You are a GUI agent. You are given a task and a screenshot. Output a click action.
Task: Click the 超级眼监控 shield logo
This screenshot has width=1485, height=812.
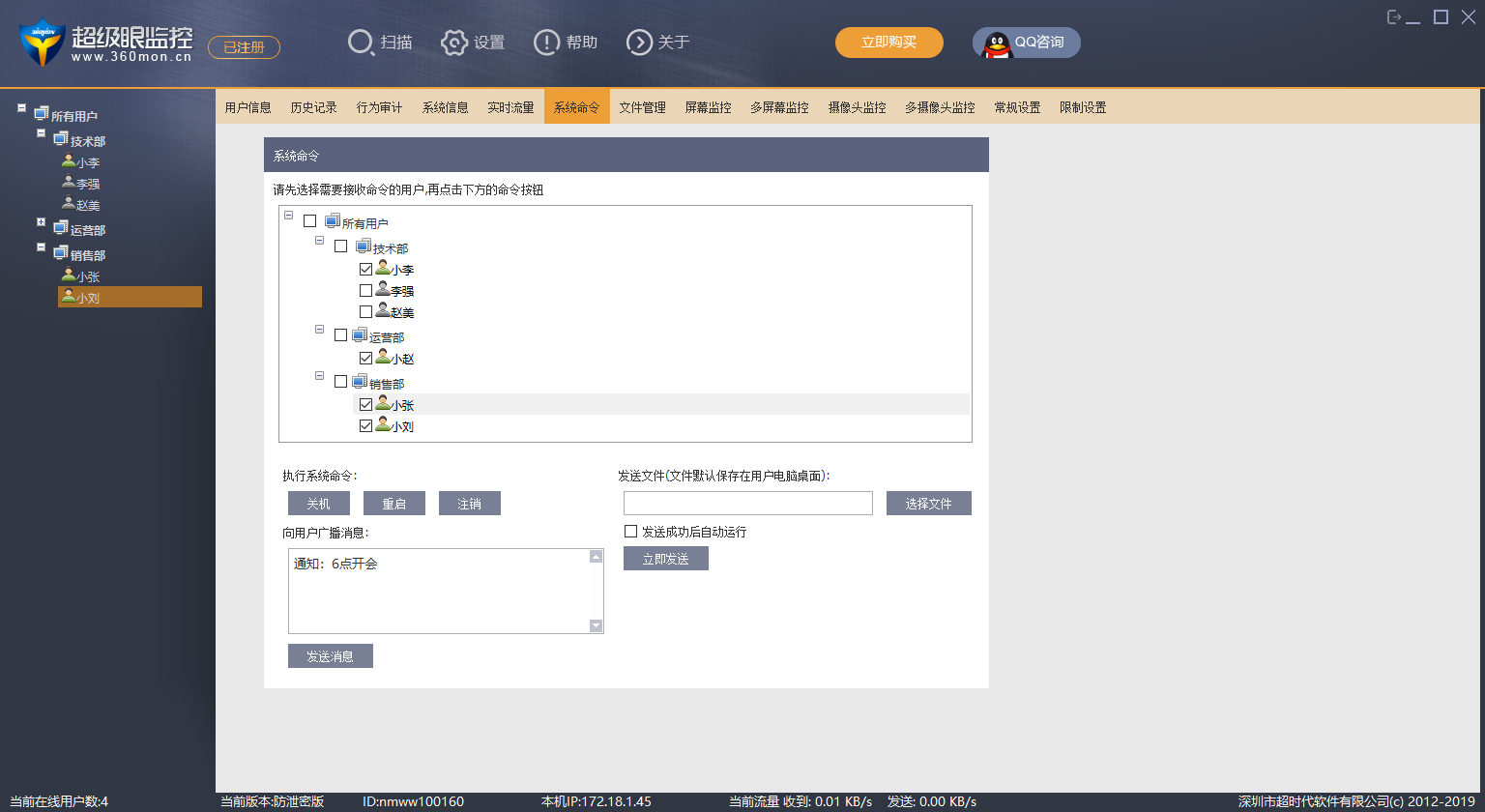(42, 43)
